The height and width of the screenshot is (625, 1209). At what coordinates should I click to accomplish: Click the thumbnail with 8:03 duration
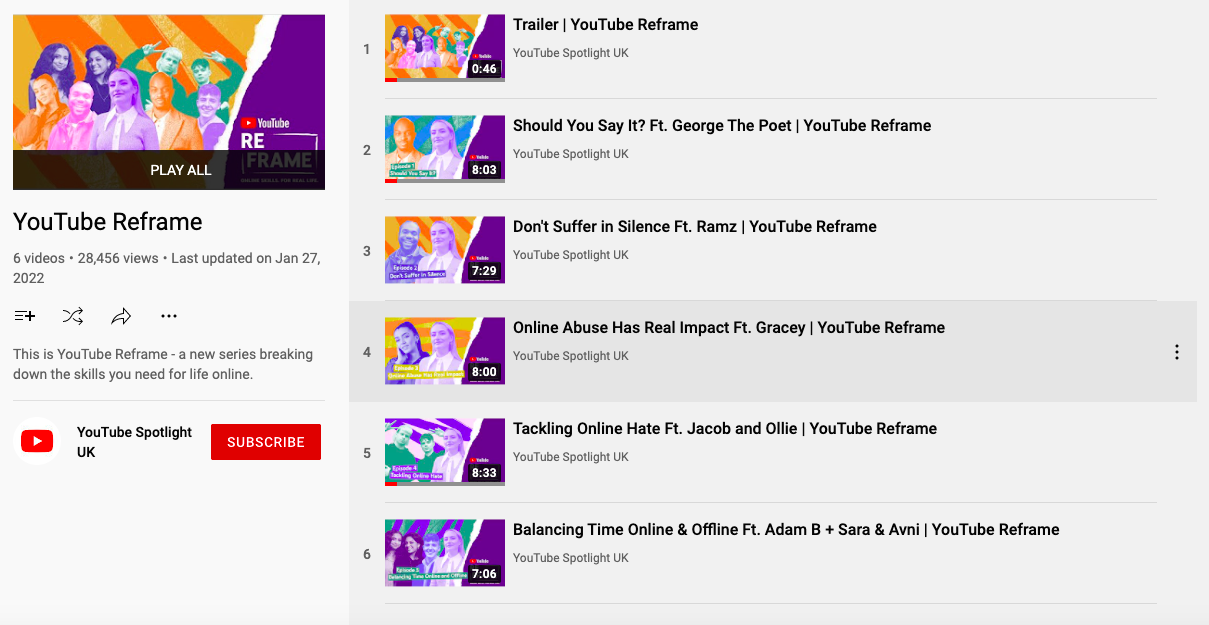(x=445, y=149)
